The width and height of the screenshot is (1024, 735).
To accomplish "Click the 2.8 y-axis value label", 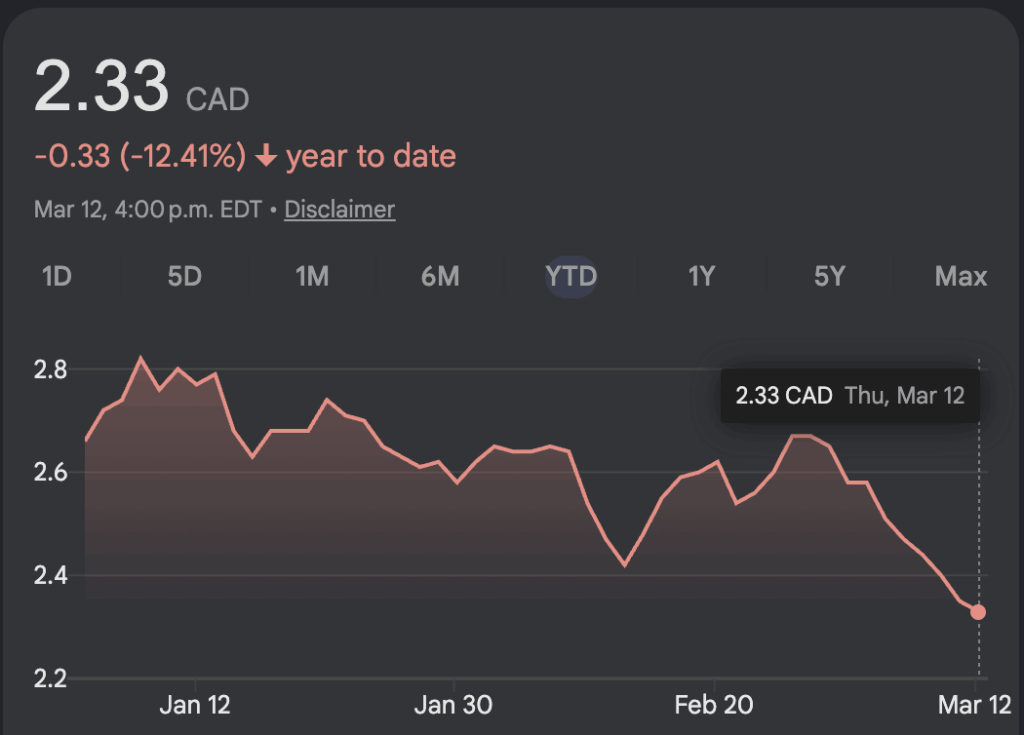I will (x=50, y=370).
